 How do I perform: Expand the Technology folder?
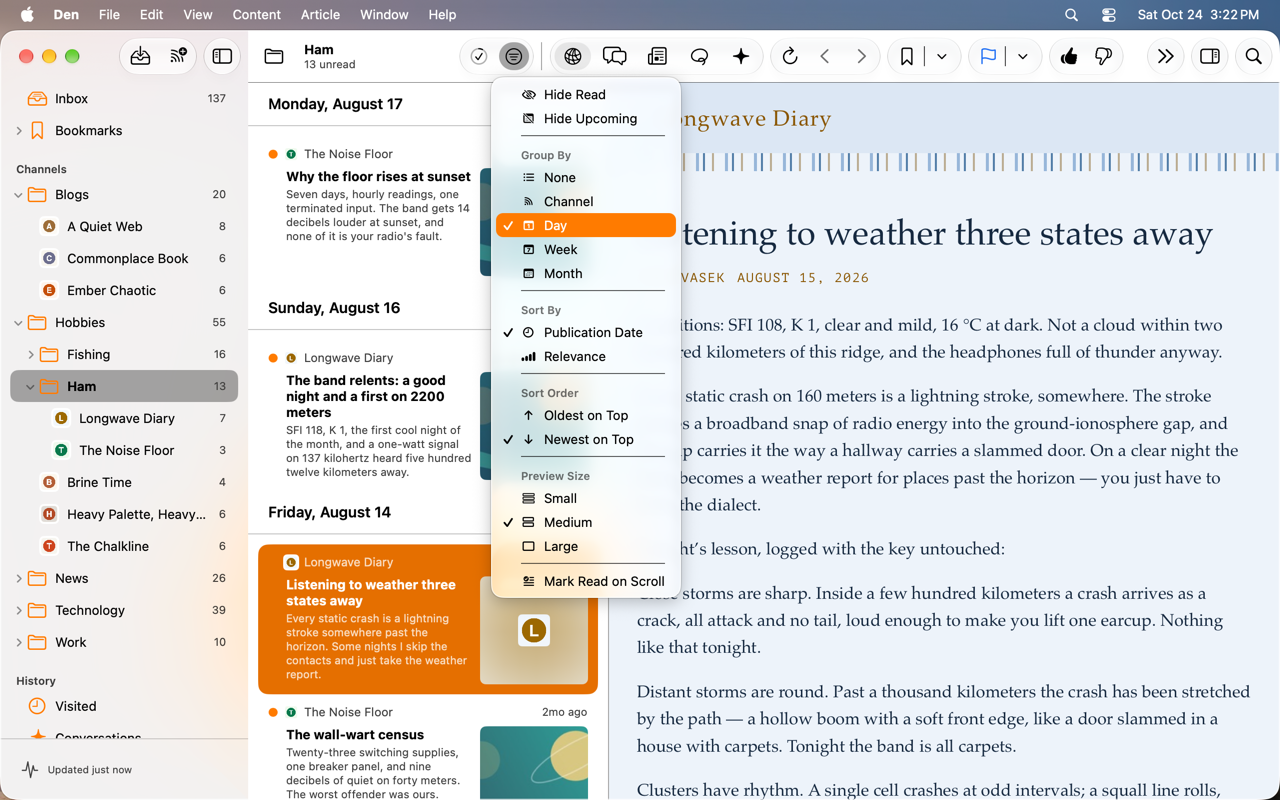pos(19,611)
